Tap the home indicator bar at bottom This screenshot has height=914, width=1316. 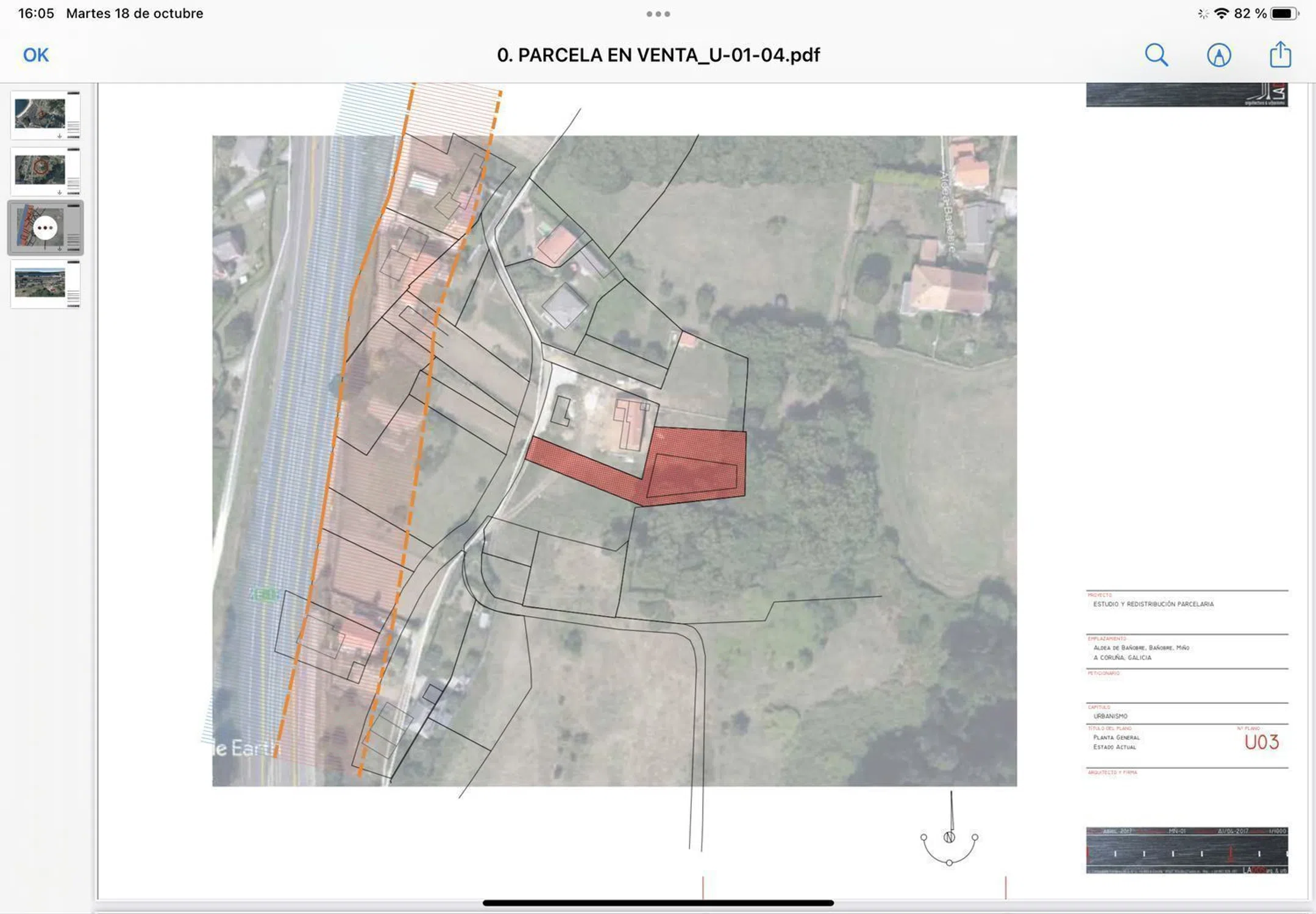pos(658,902)
